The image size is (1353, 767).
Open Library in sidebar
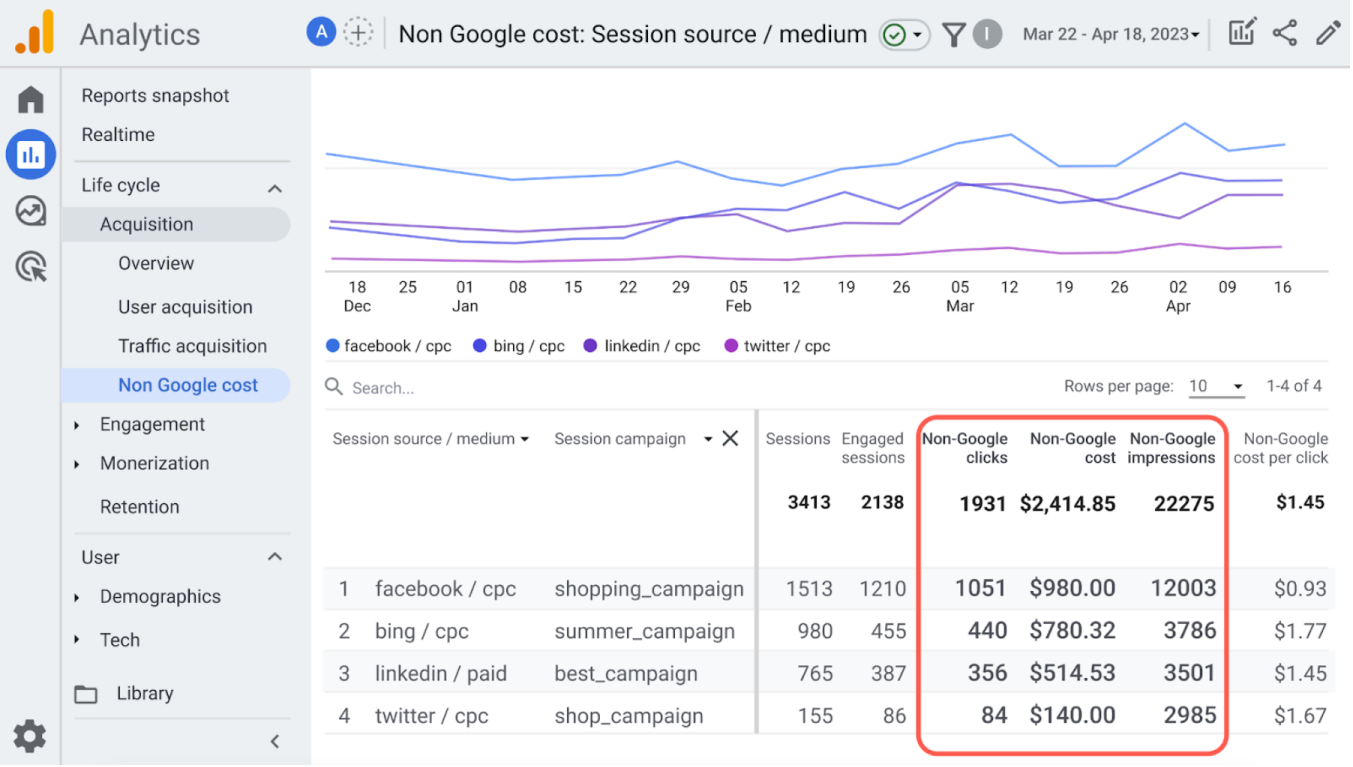coord(145,694)
